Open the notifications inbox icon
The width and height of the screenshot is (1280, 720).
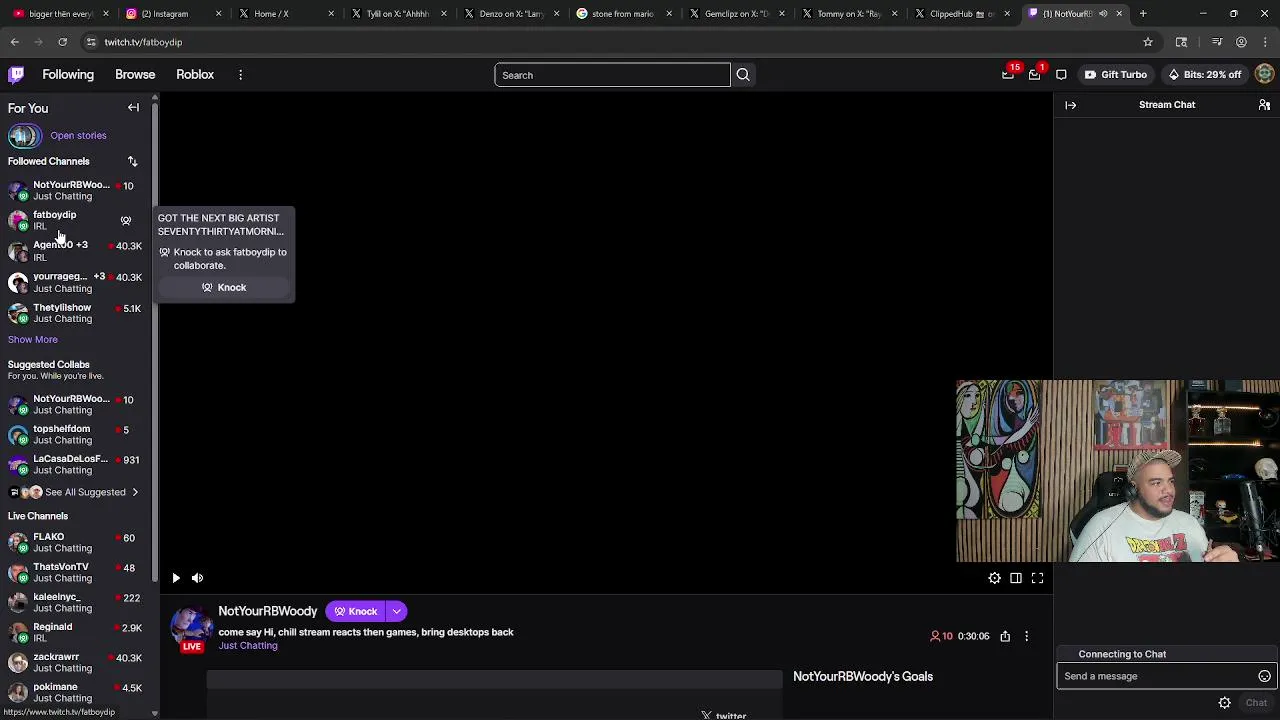point(1034,75)
